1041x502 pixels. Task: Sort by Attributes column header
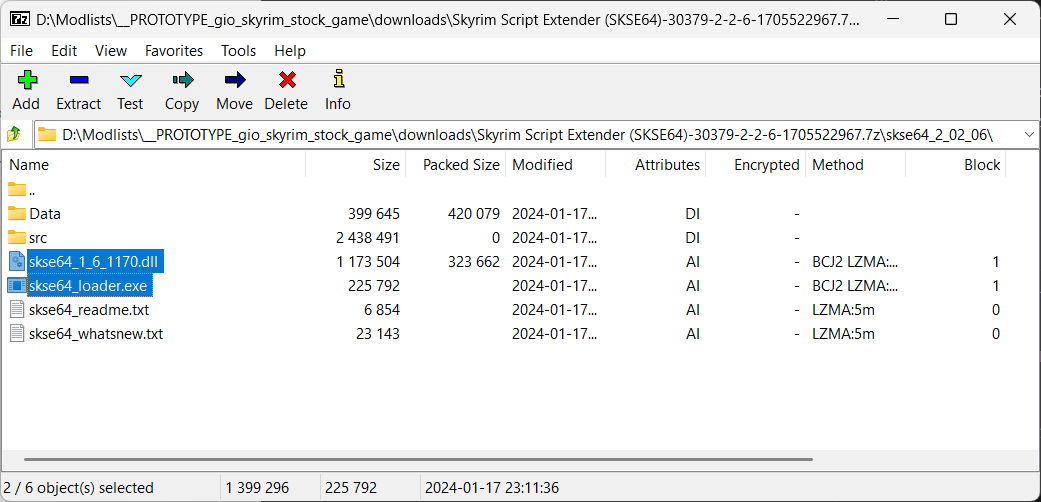pyautogui.click(x=656, y=165)
